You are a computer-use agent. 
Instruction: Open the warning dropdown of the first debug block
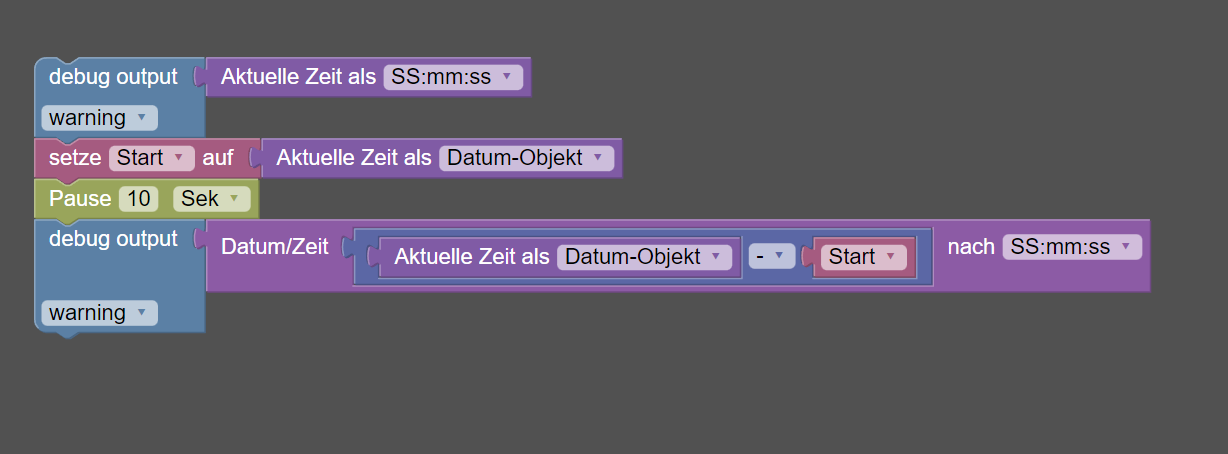(99, 118)
